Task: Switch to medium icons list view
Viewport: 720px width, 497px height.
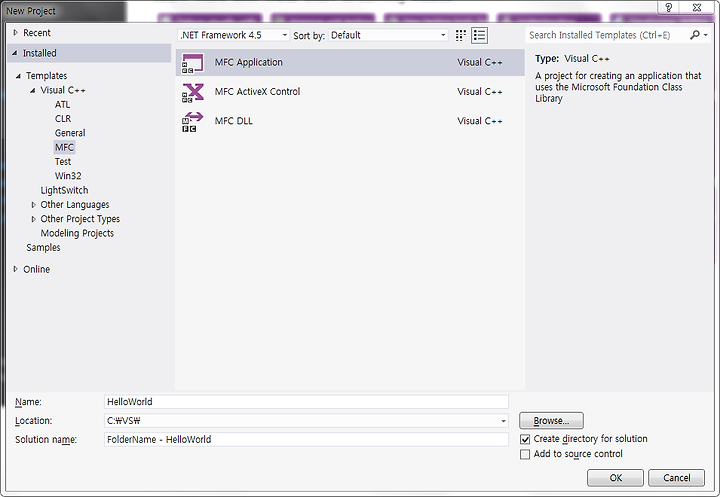Action: click(479, 35)
